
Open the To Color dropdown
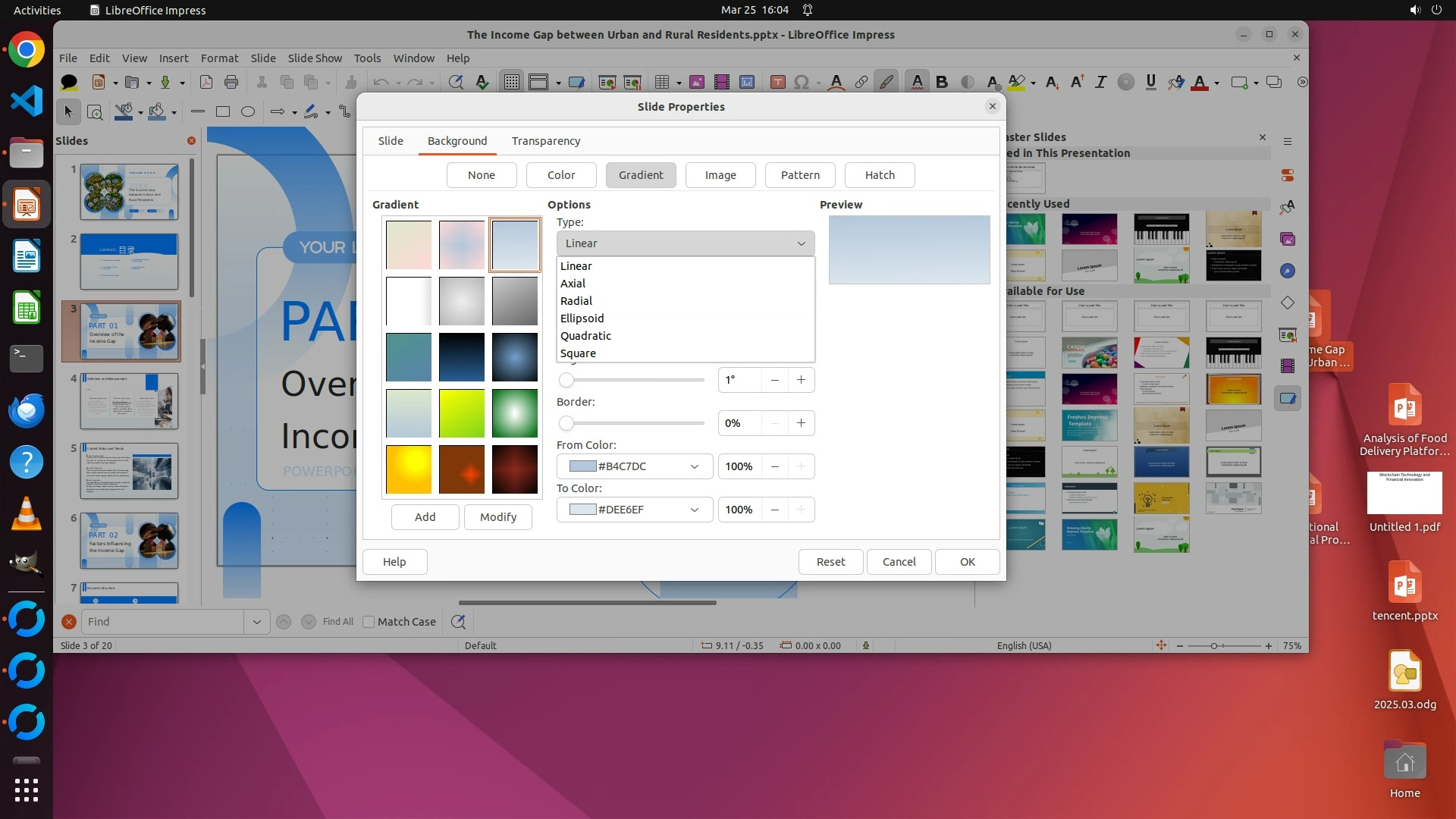(x=693, y=510)
